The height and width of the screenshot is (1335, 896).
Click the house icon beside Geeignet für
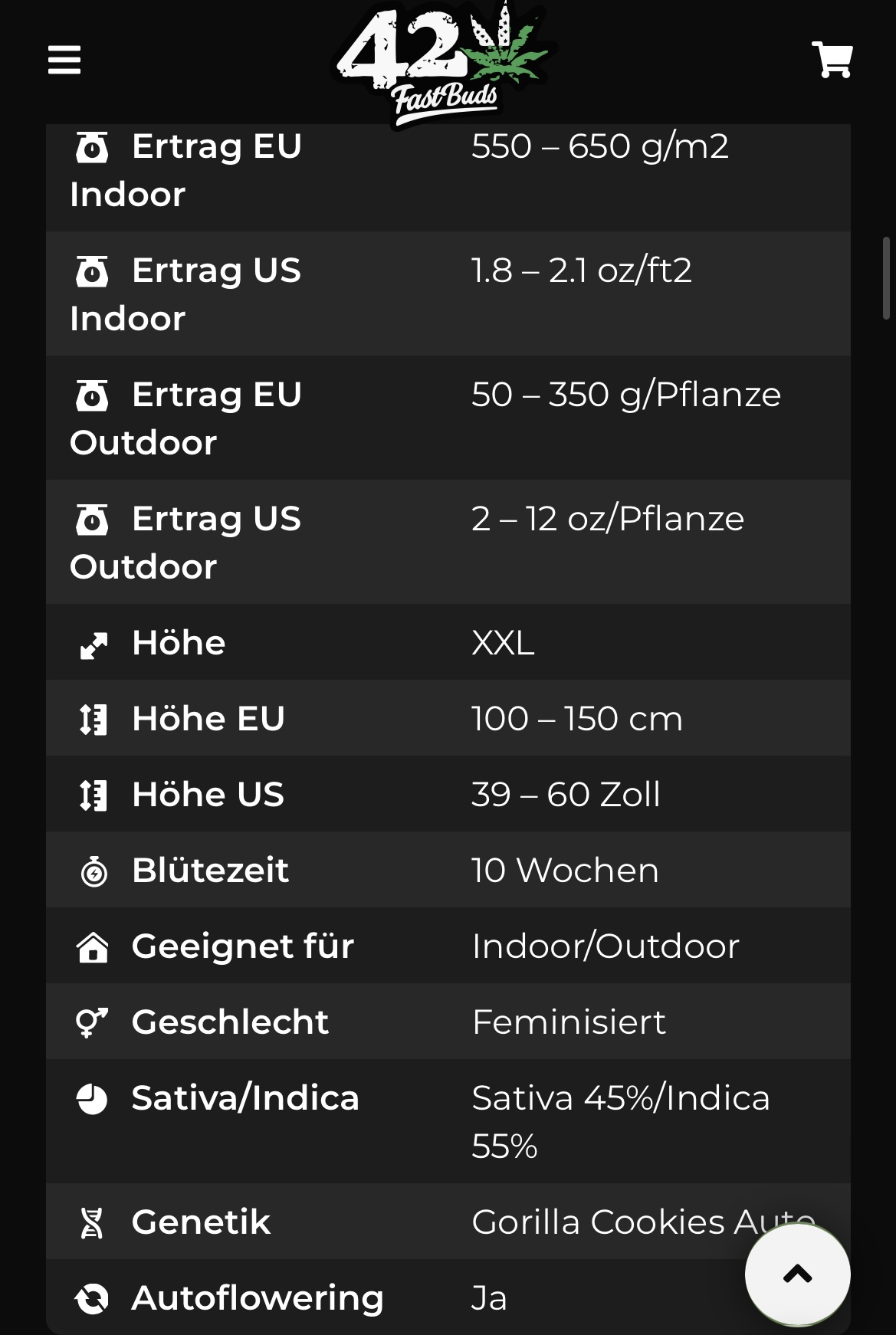93,947
